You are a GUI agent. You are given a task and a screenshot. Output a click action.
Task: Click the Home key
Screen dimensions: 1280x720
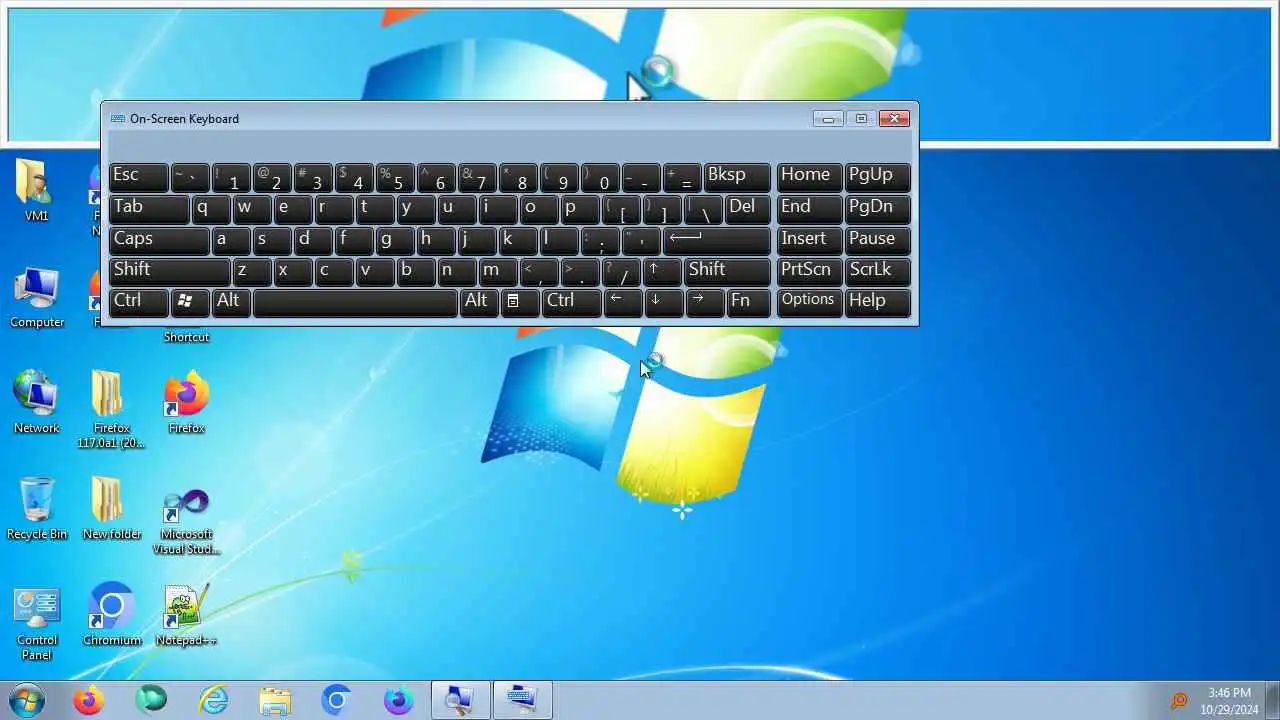[810, 177]
